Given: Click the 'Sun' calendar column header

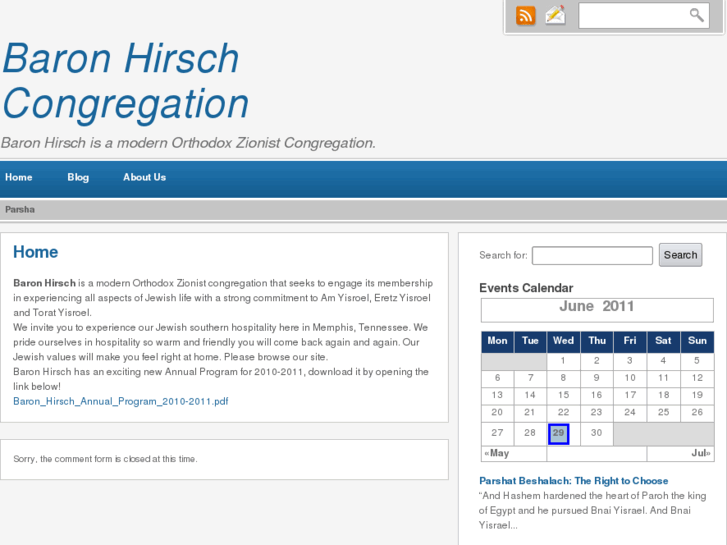Looking at the screenshot, I should (x=697, y=341).
